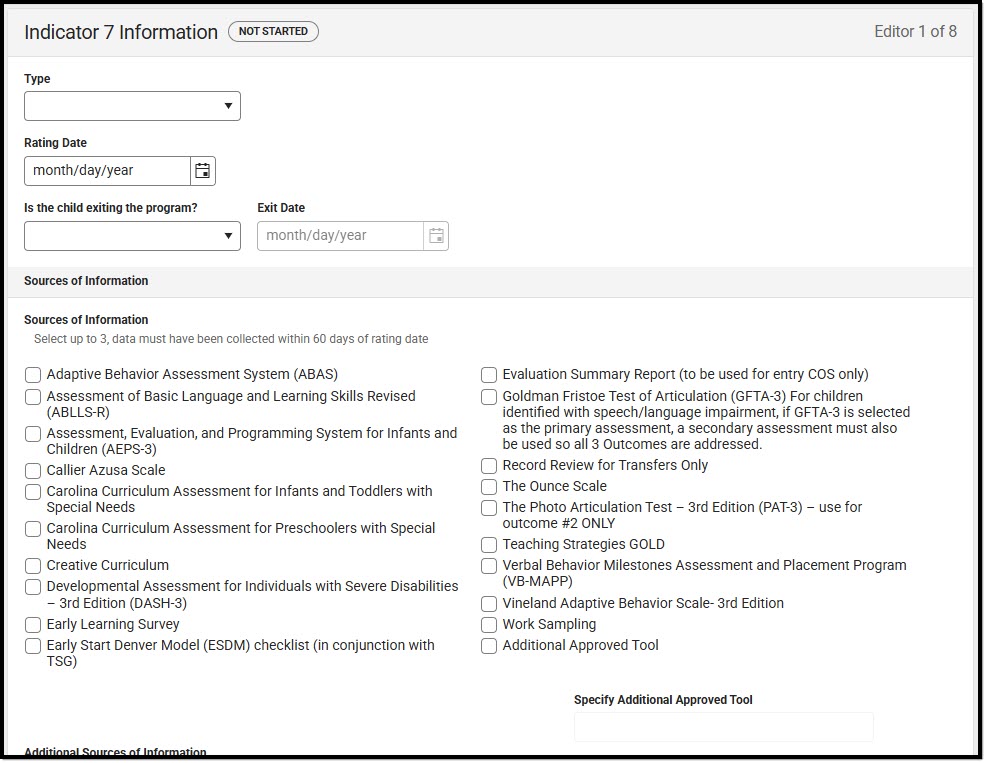Viewport: 986px width, 763px height.
Task: Select Carolina Curriculum for Infants and Toddlers
Action: [x=33, y=492]
